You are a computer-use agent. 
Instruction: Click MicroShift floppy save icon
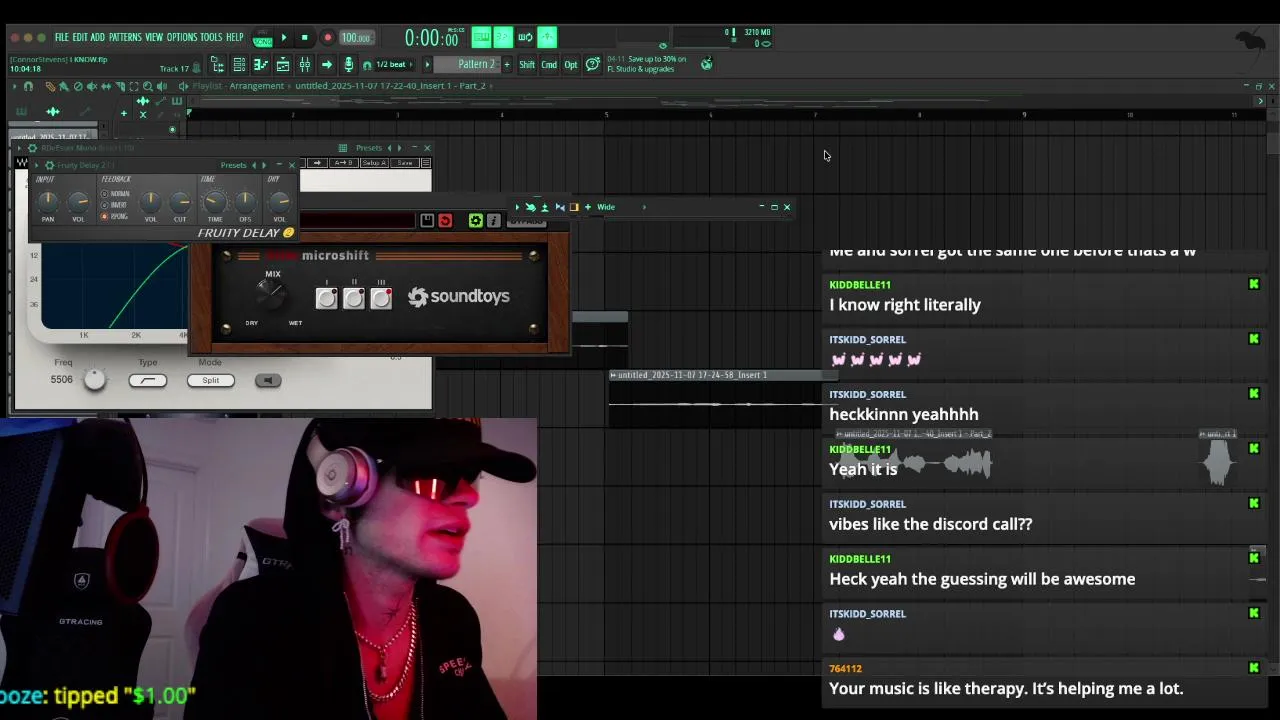tap(427, 221)
